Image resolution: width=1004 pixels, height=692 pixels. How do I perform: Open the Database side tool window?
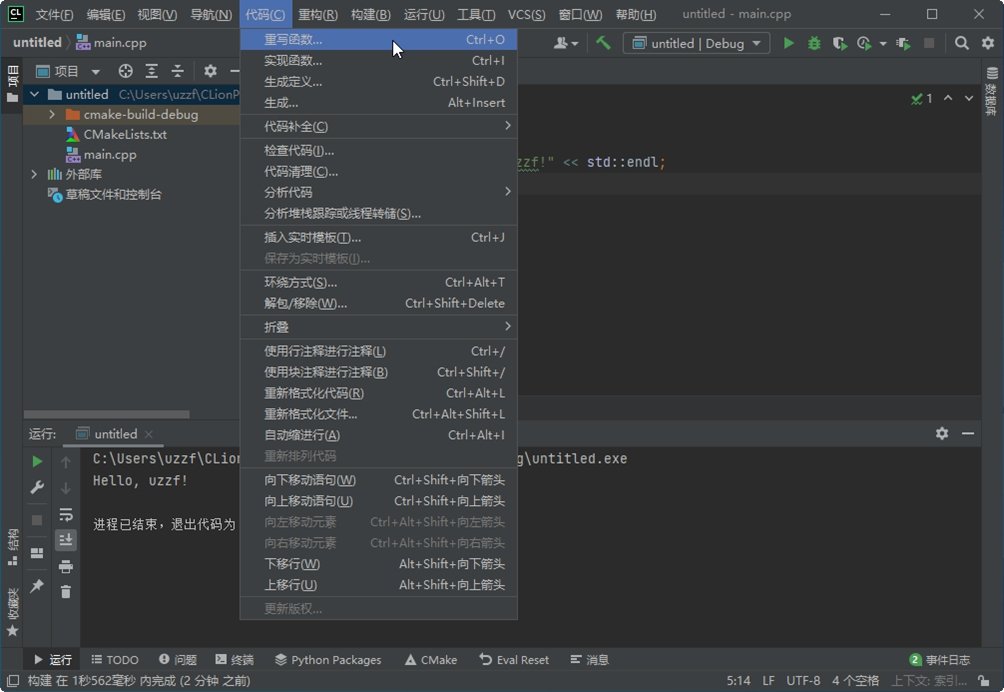tap(992, 91)
